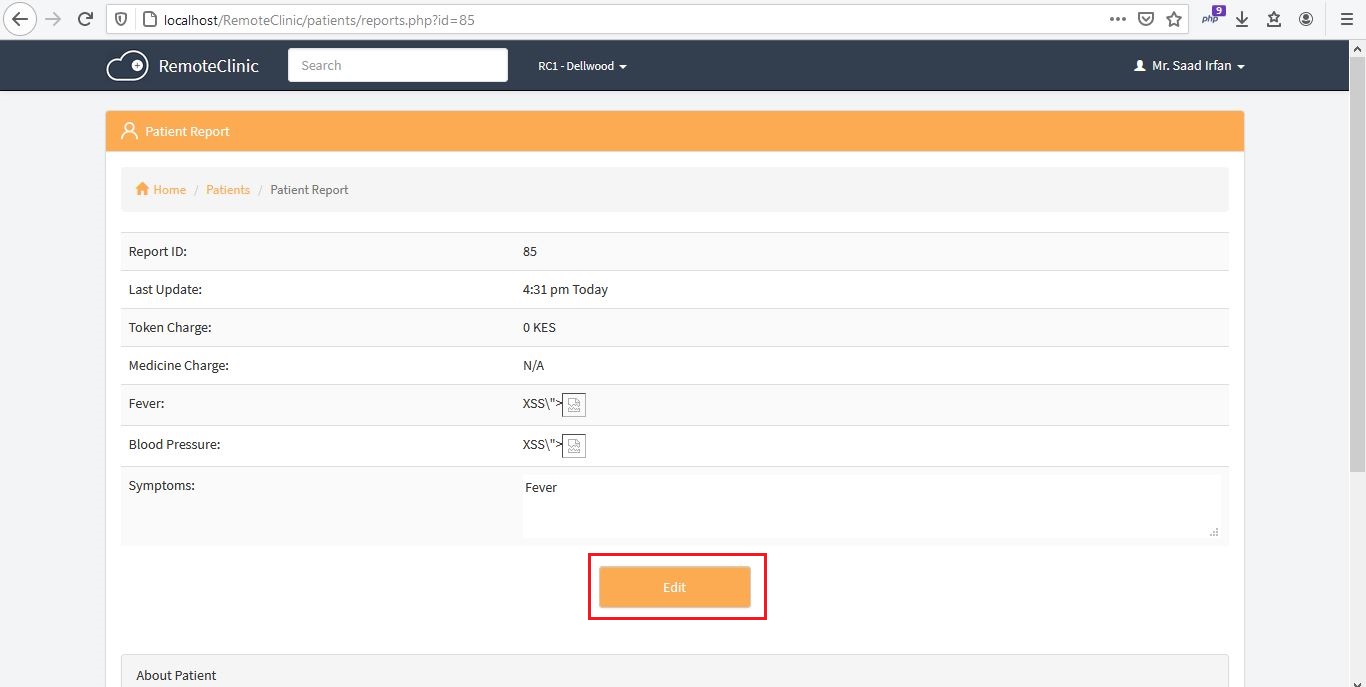The width and height of the screenshot is (1366, 687).
Task: Open the Patients breadcrumb link
Action: click(x=228, y=189)
